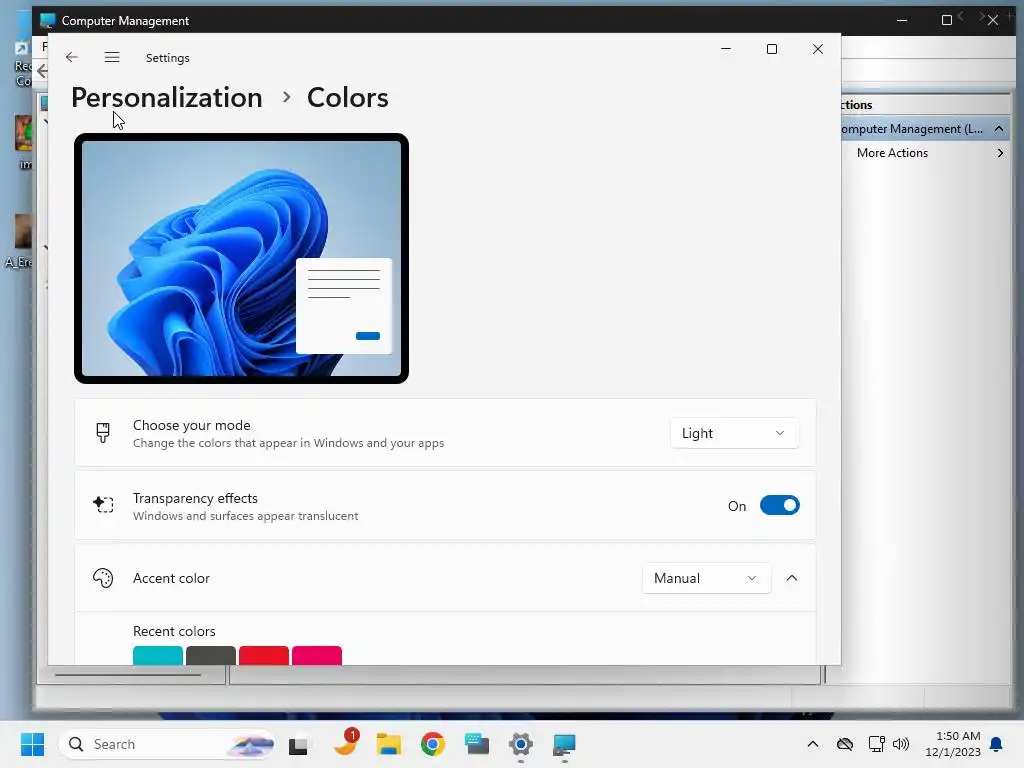
Task: Show hidden system tray icons
Action: pos(812,744)
